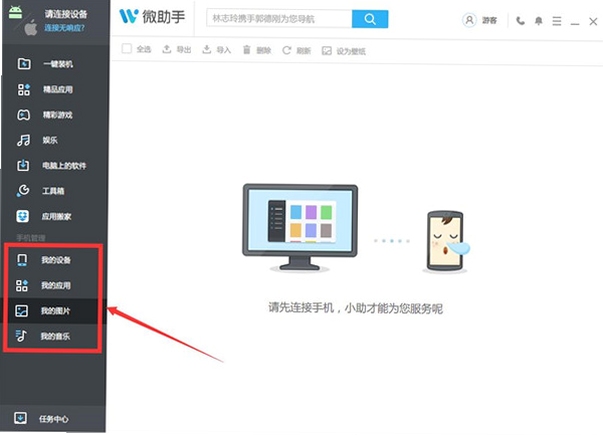Click the 游客 user avatar icon
Screen dimensions: 603x435
click(469, 20)
